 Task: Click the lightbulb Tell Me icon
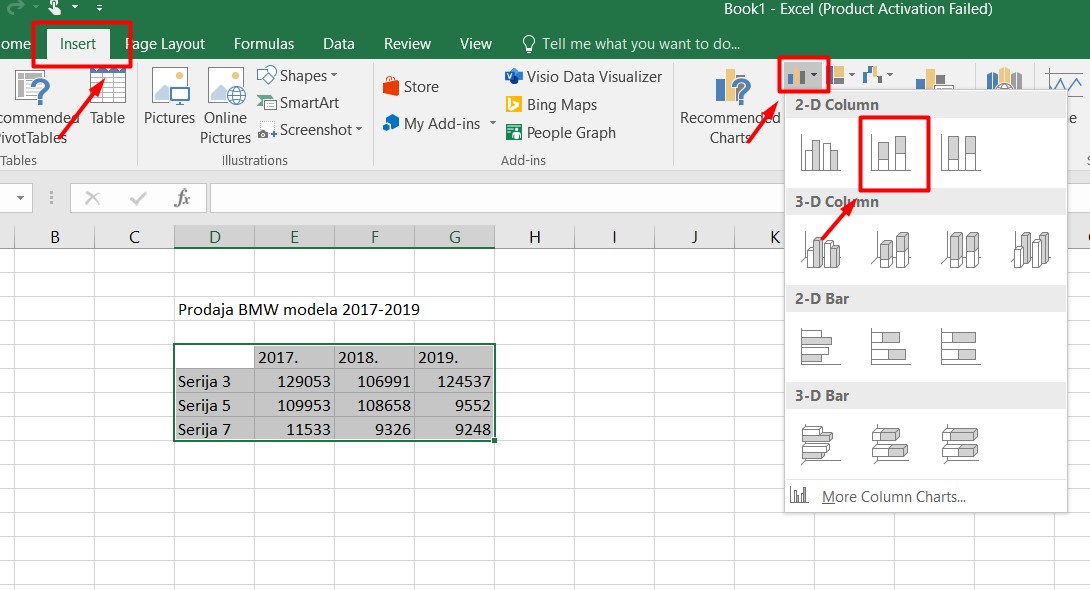pyautogui.click(x=528, y=44)
